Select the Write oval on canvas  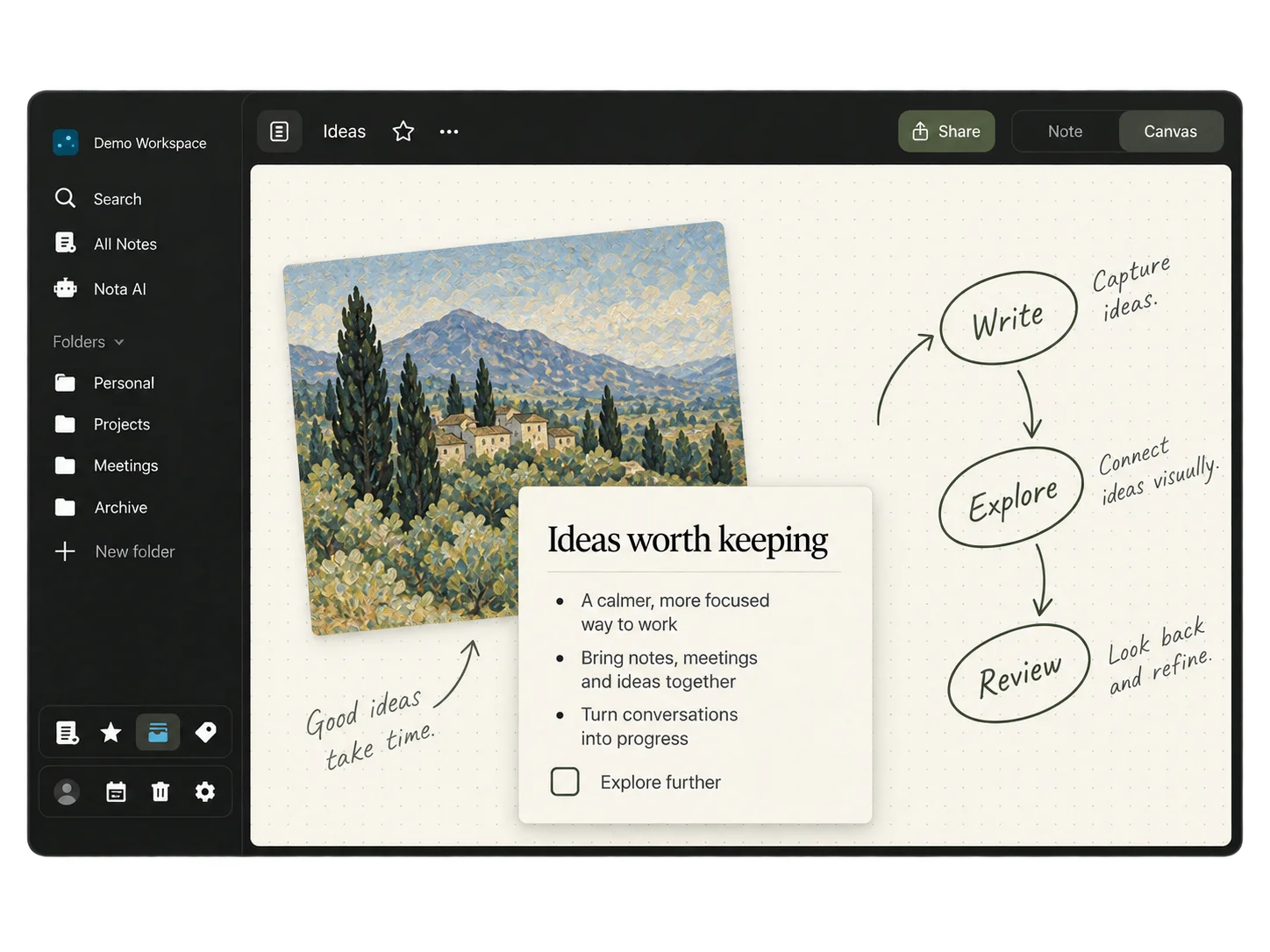(x=1009, y=318)
